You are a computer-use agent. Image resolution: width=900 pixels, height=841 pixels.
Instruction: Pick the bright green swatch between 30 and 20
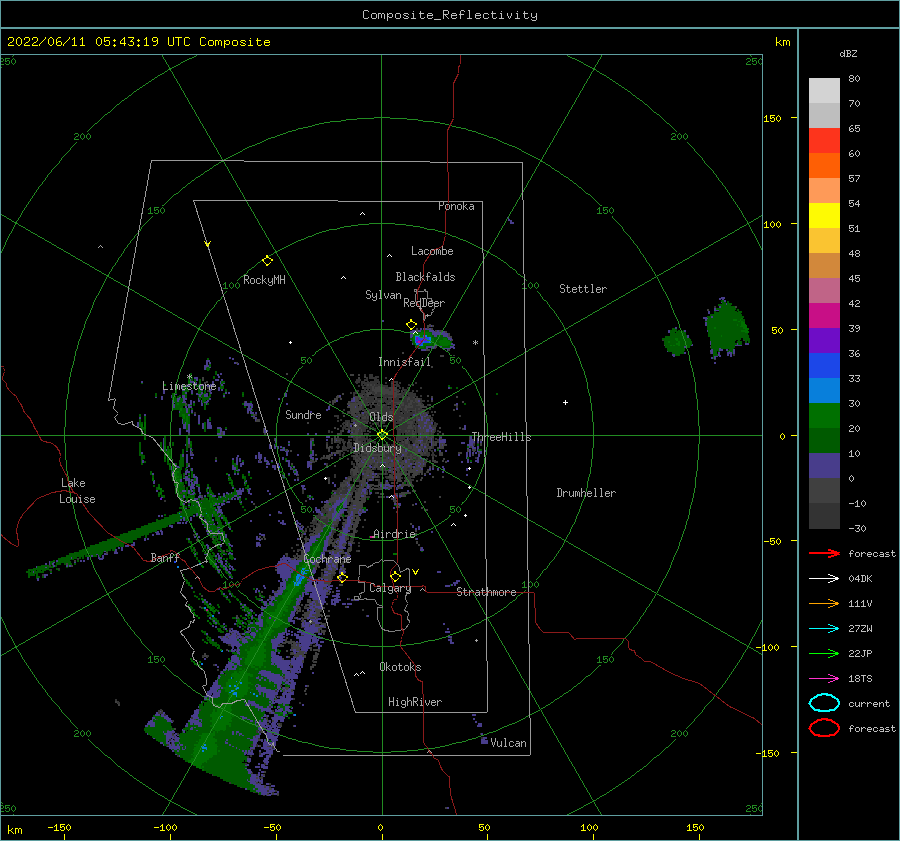[824, 416]
